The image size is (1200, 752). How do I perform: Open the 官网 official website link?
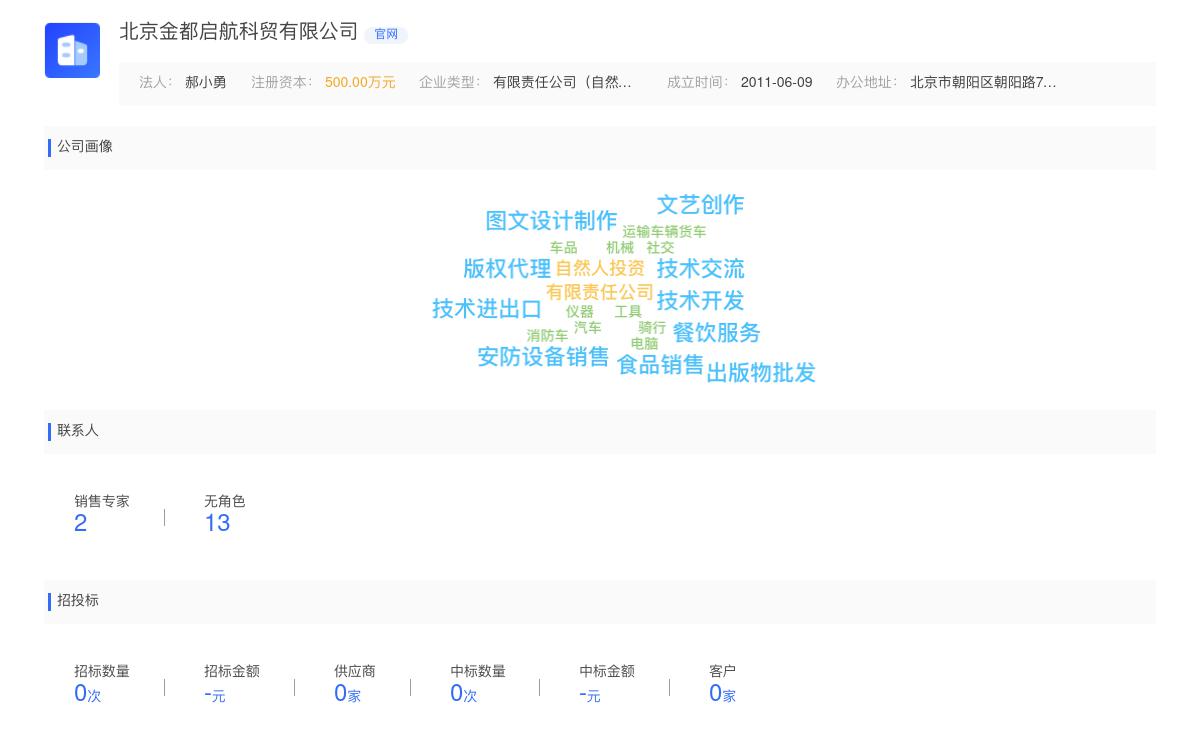click(386, 34)
